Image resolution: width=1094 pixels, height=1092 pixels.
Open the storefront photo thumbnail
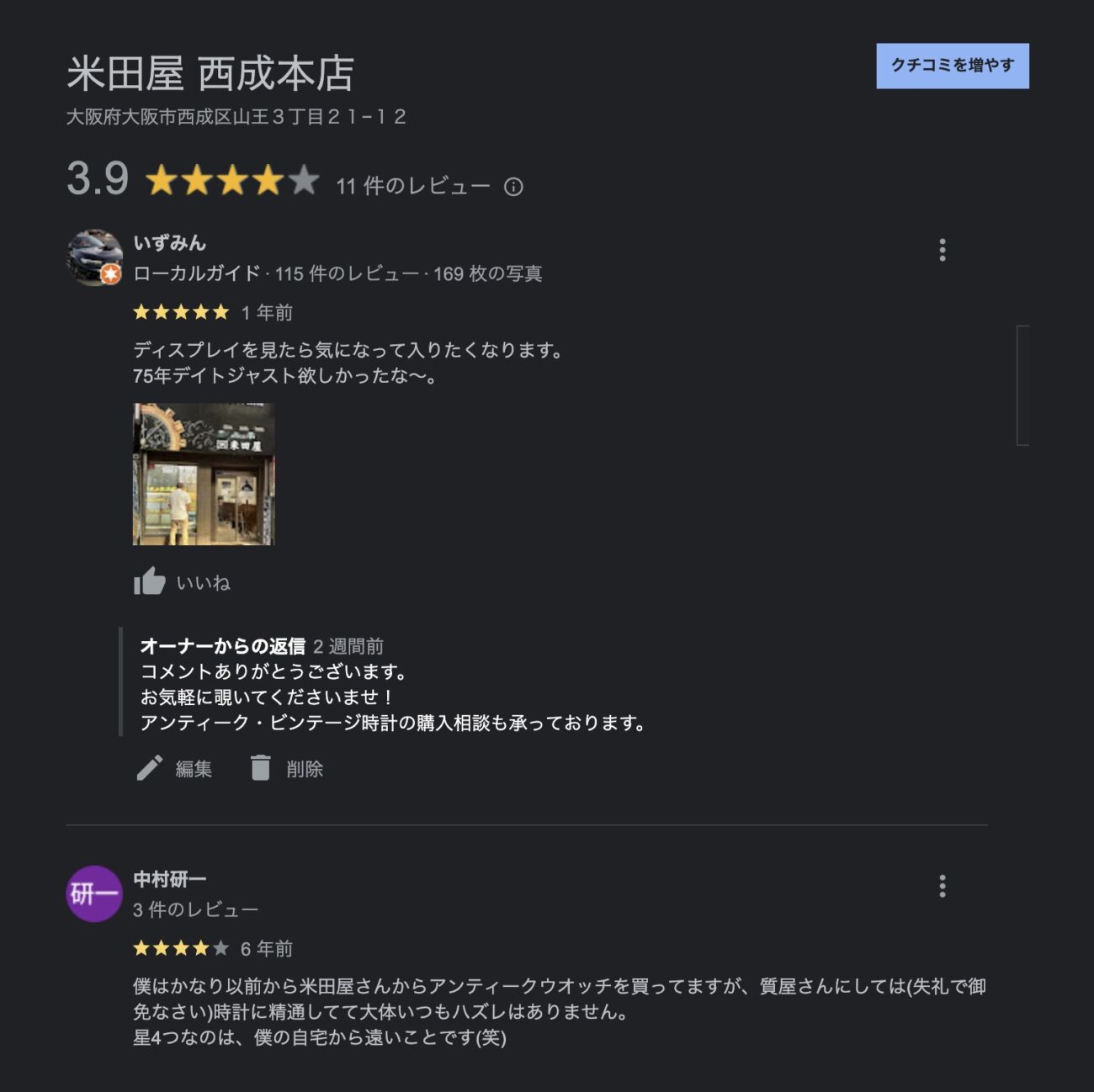[x=204, y=474]
